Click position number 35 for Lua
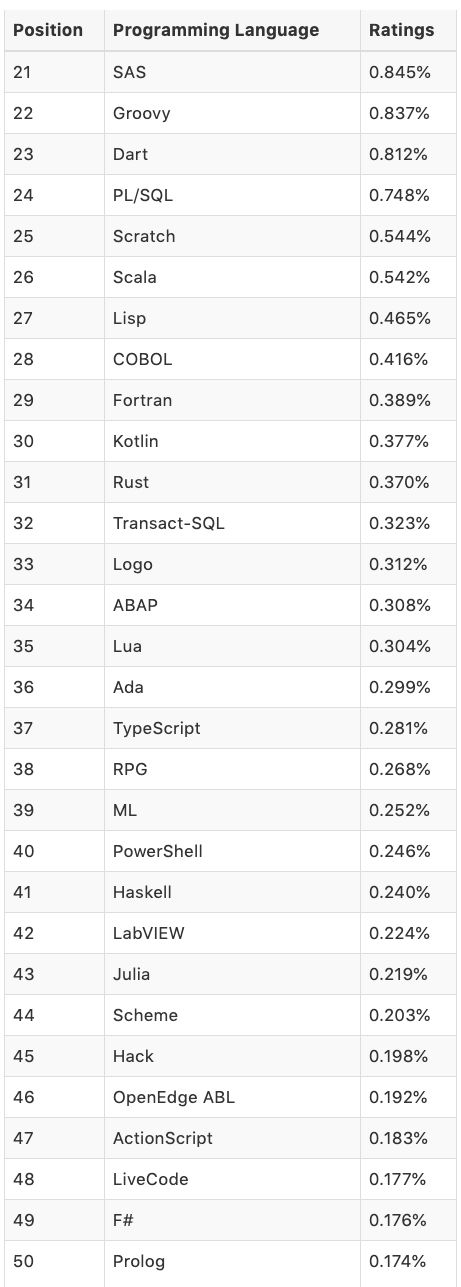461x1287 pixels. pos(23,646)
